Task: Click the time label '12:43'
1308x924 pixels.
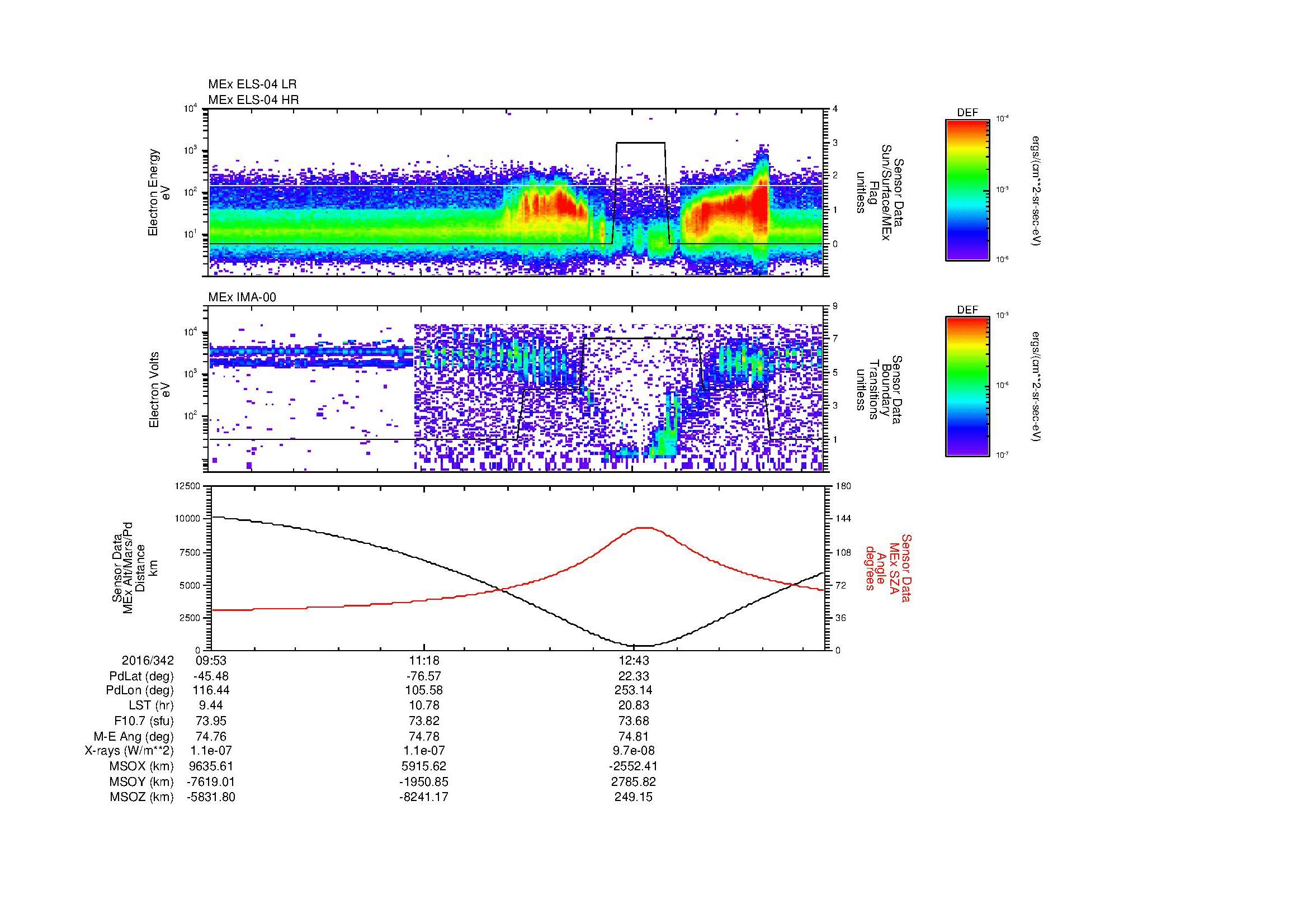Action: coord(634,660)
